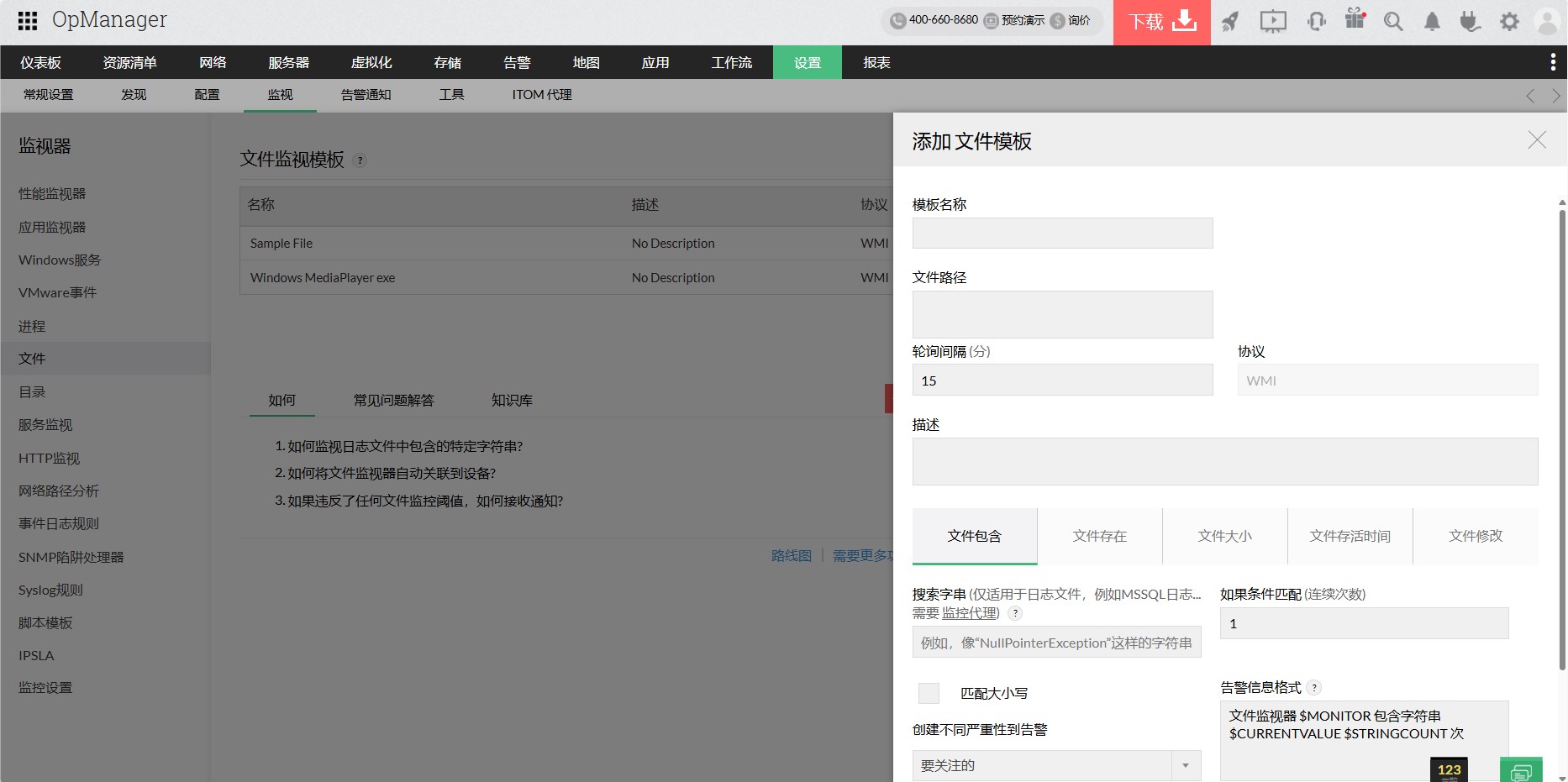Open the 存储 storage menu
Screen dimensions: 1568x782
(447, 62)
